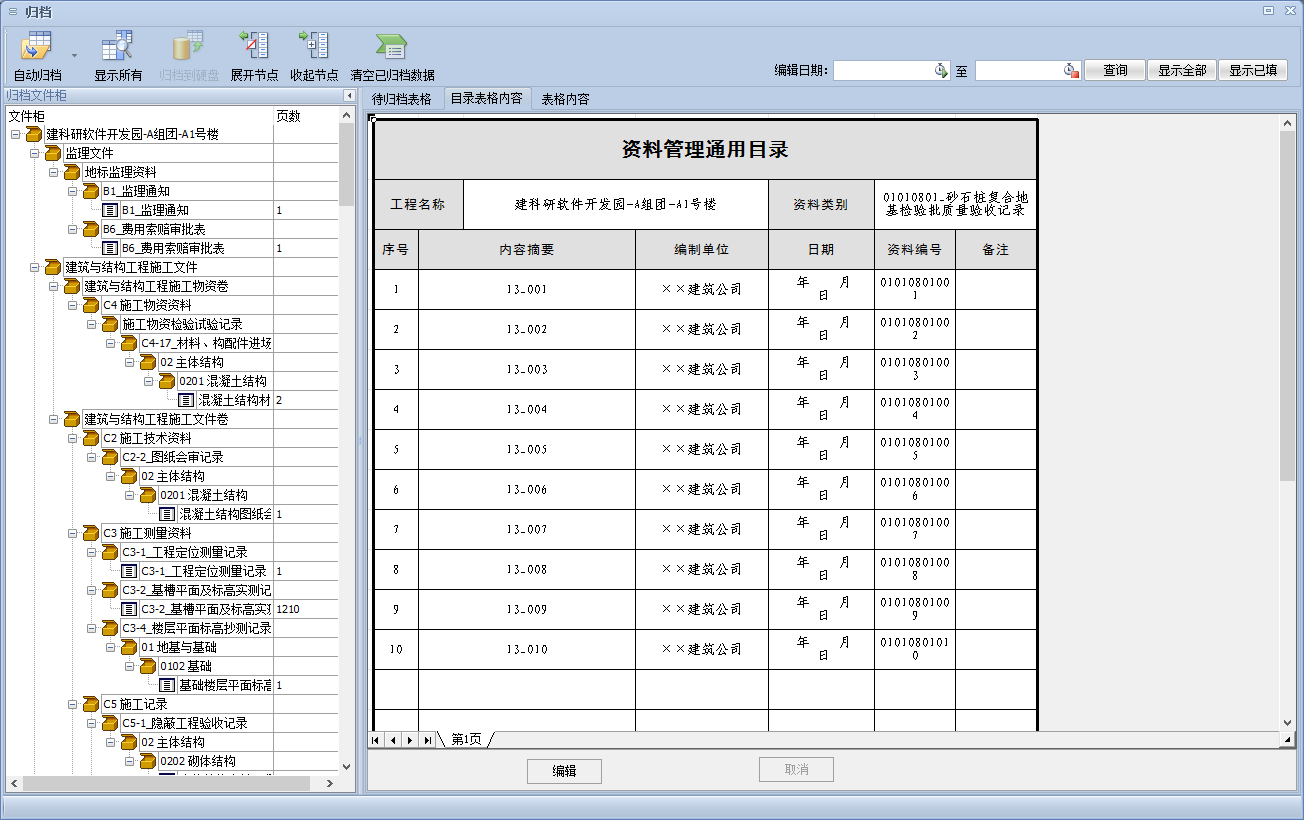Select the 施工物资检验试验记录 tree item
This screenshot has height=820, width=1304.
pyautogui.click(x=182, y=324)
